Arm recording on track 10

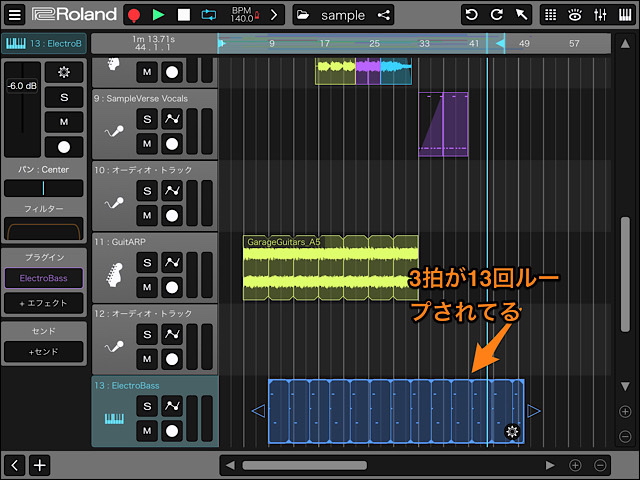click(x=172, y=215)
